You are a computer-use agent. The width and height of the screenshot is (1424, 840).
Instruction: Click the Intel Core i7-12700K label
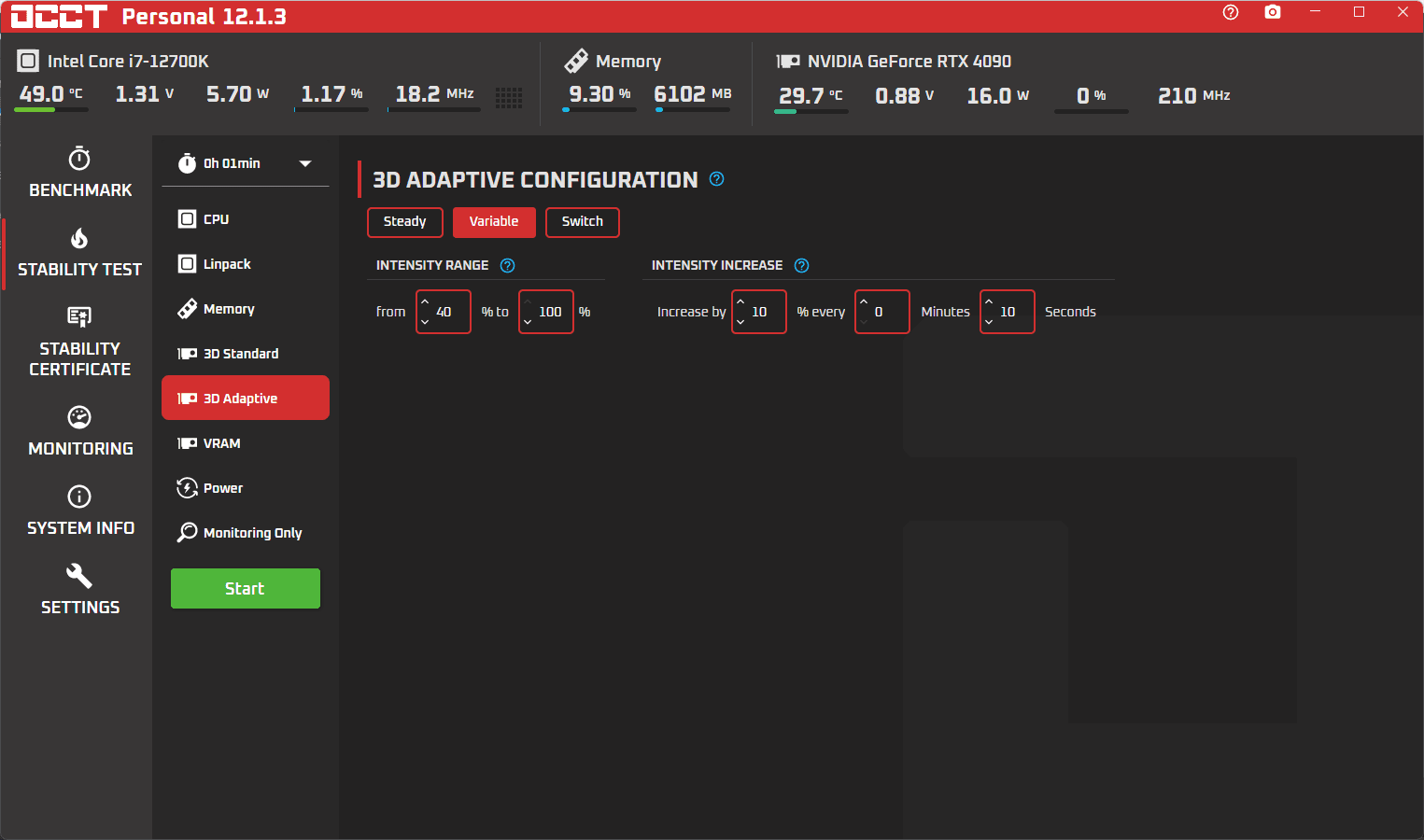[128, 62]
